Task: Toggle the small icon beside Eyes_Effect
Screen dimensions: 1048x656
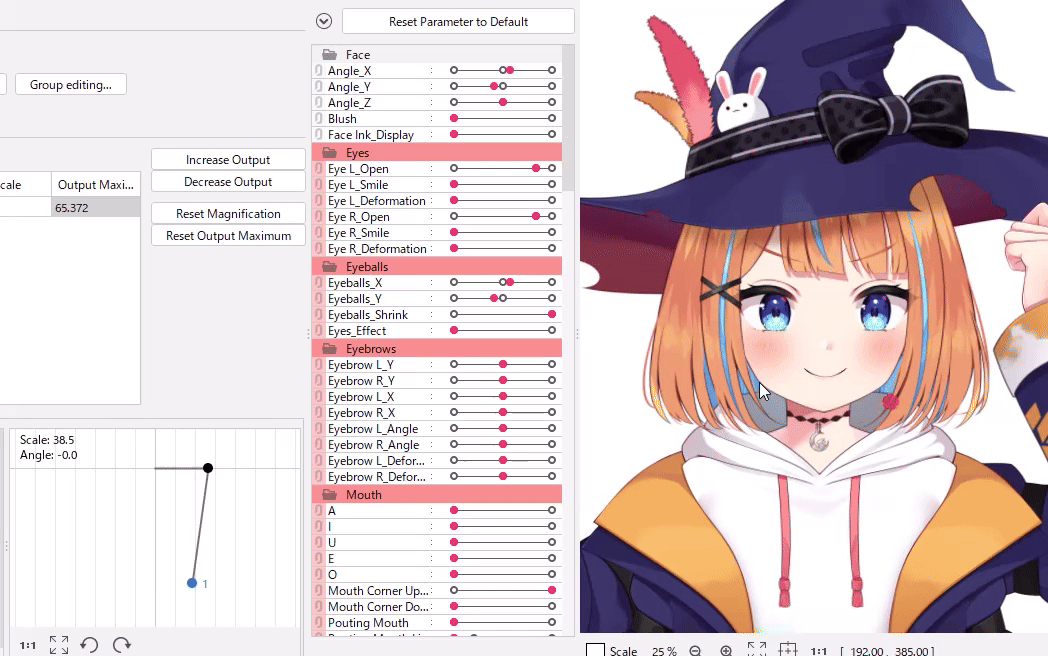Action: coord(319,330)
